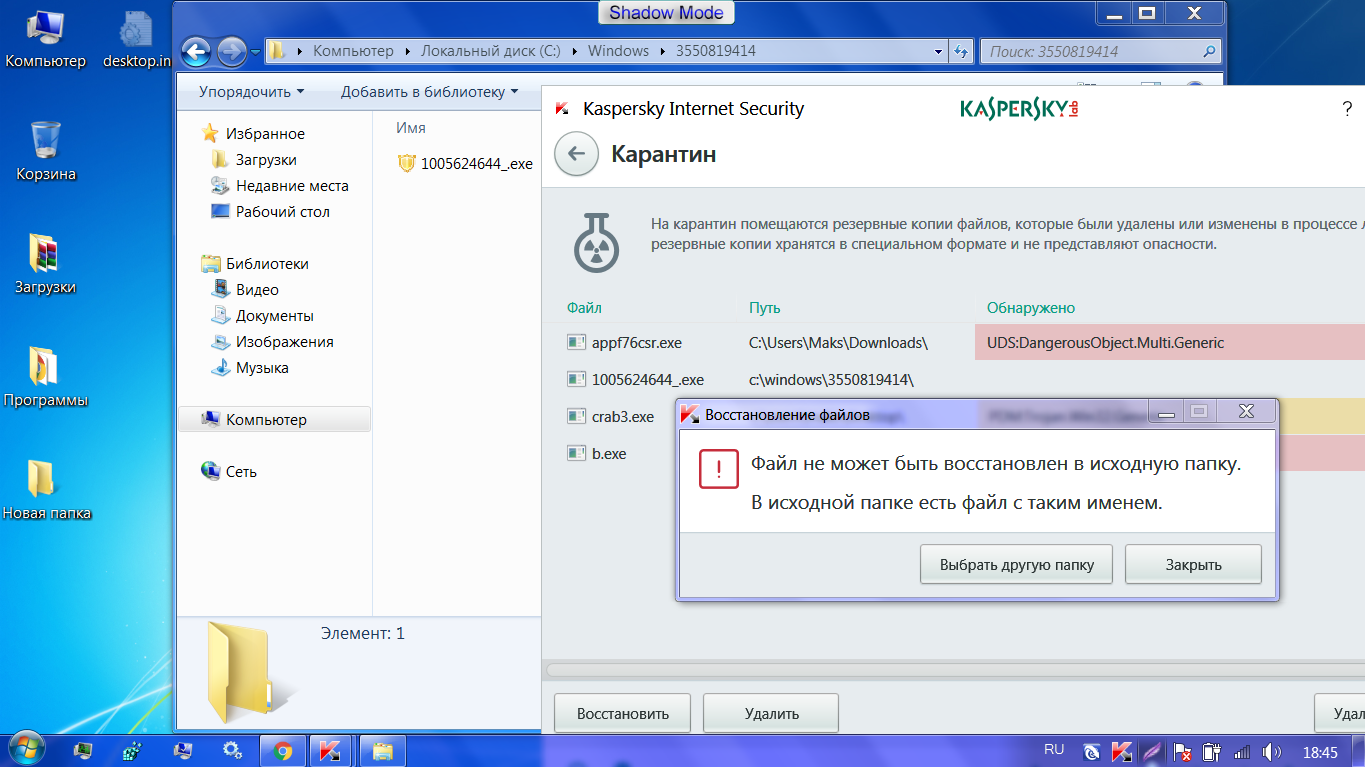Open the Action Center flag icon in tray

pos(1182,751)
